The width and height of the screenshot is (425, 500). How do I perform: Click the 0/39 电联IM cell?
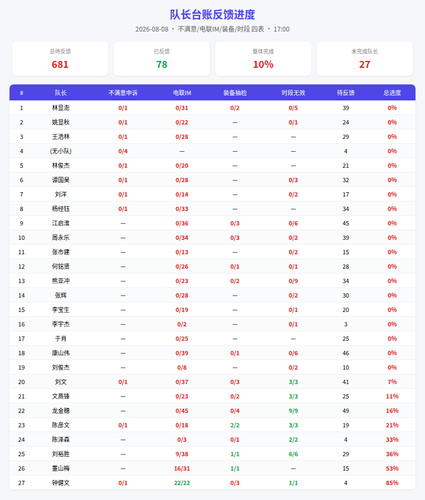point(182,353)
